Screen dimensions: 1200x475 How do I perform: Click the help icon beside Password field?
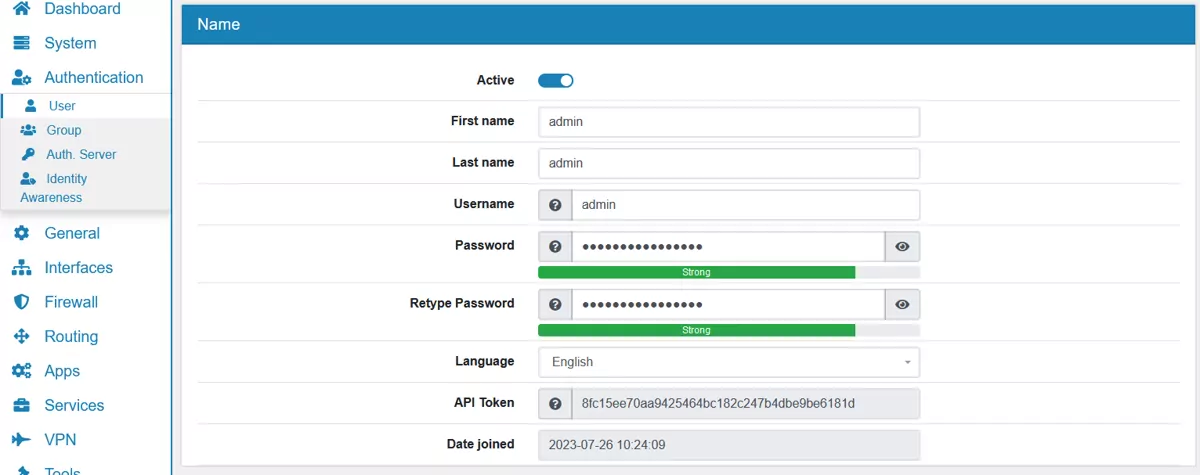pyautogui.click(x=555, y=246)
